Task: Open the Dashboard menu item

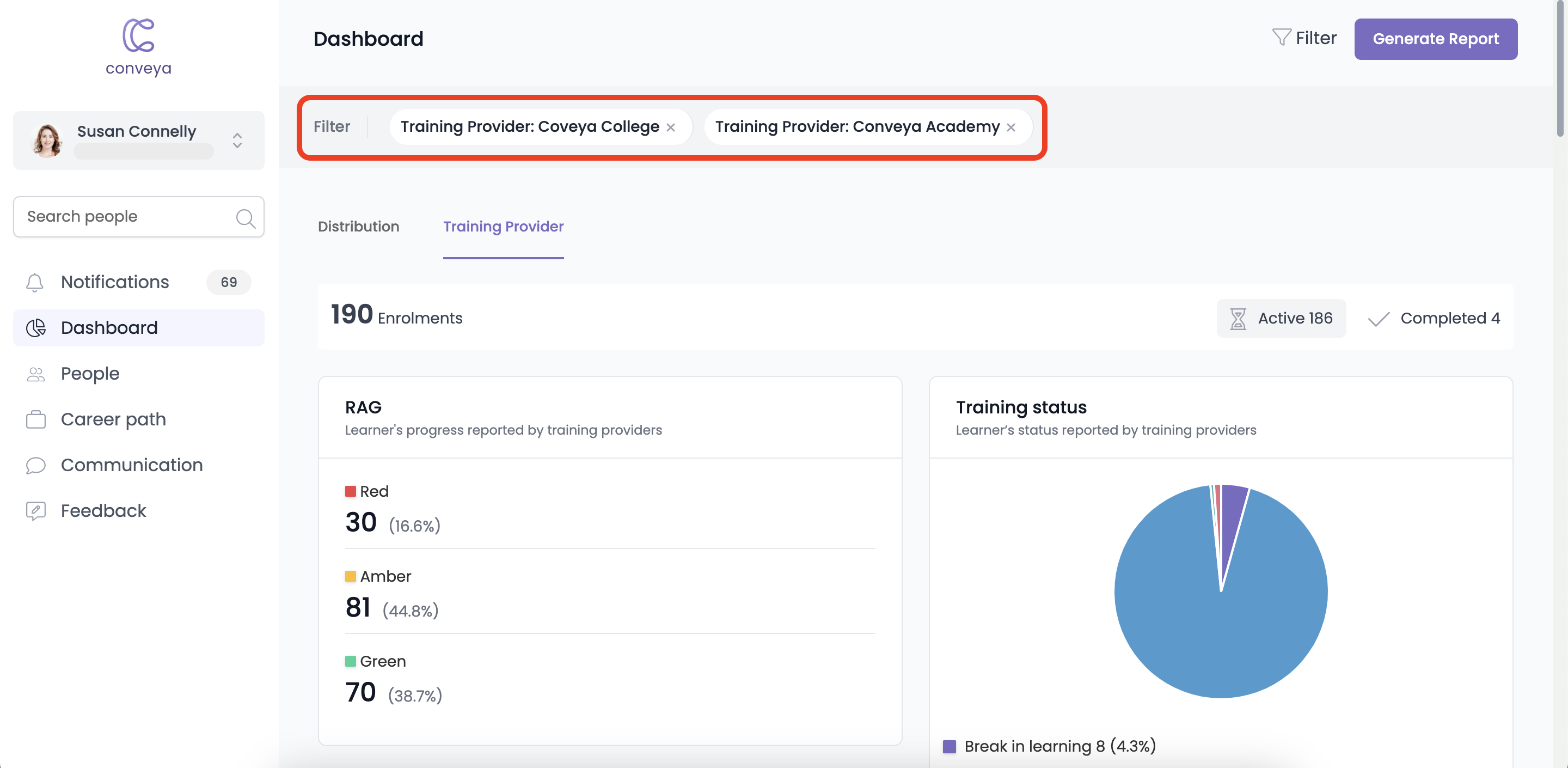Action: (x=139, y=328)
